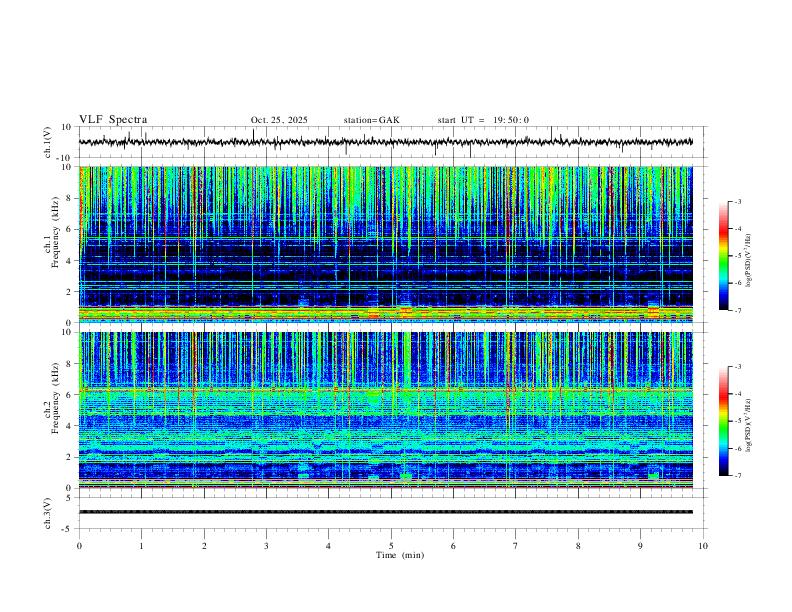Click the time axis tick label '3'
This screenshot has width=792, height=612.
(266, 546)
